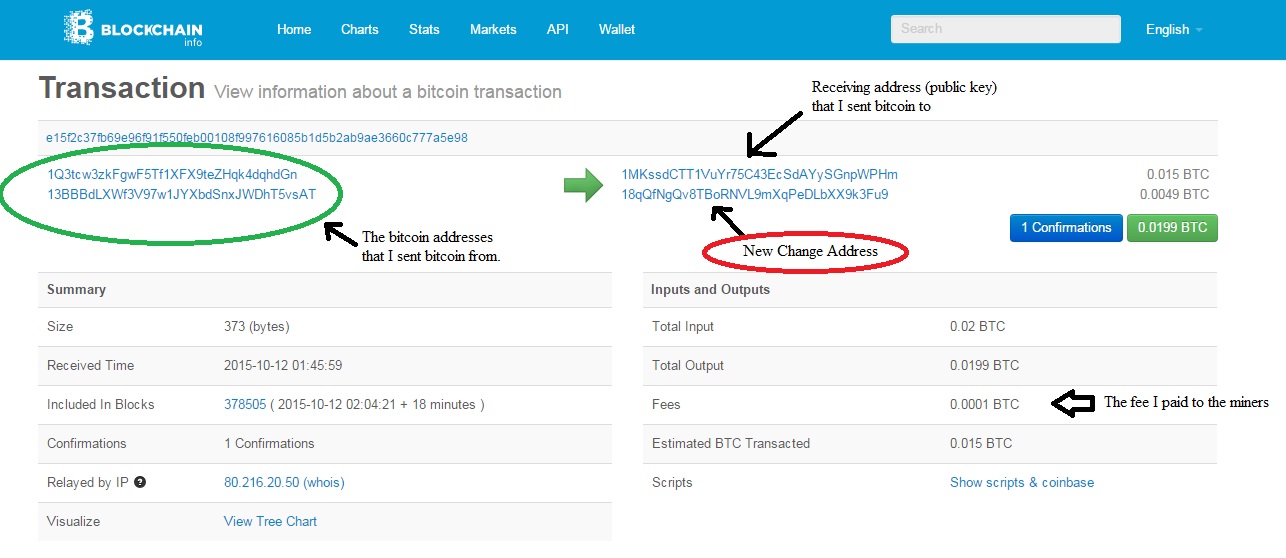Click inside the Search field
Viewport: 1286px width, 558px height.
pyautogui.click(x=1005, y=29)
